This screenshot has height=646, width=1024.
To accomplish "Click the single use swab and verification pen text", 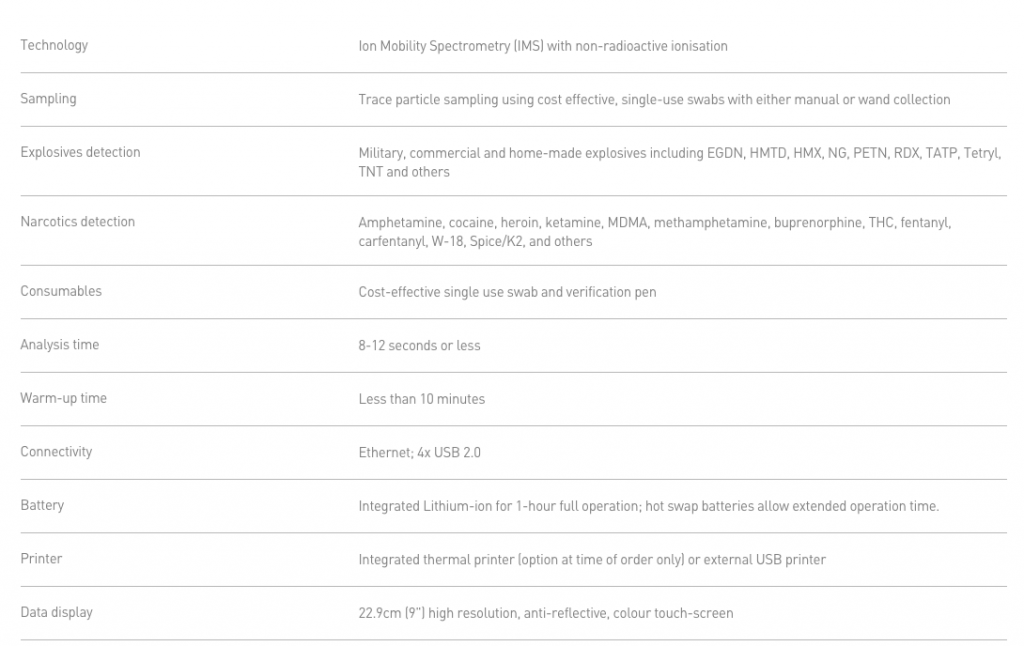I will [x=507, y=292].
